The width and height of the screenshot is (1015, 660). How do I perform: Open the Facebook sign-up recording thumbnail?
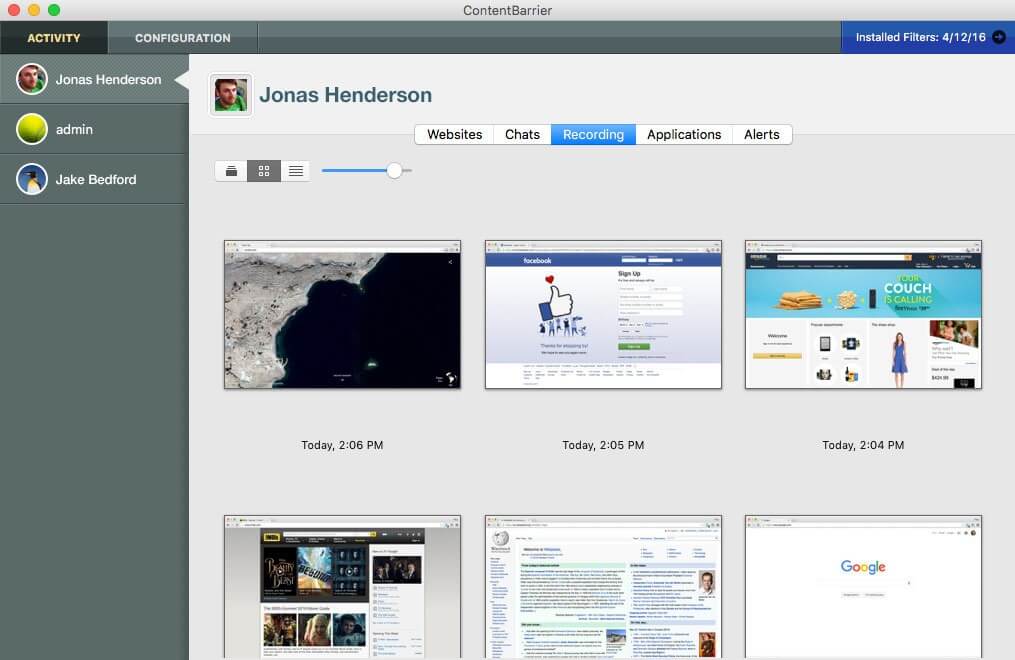click(603, 314)
